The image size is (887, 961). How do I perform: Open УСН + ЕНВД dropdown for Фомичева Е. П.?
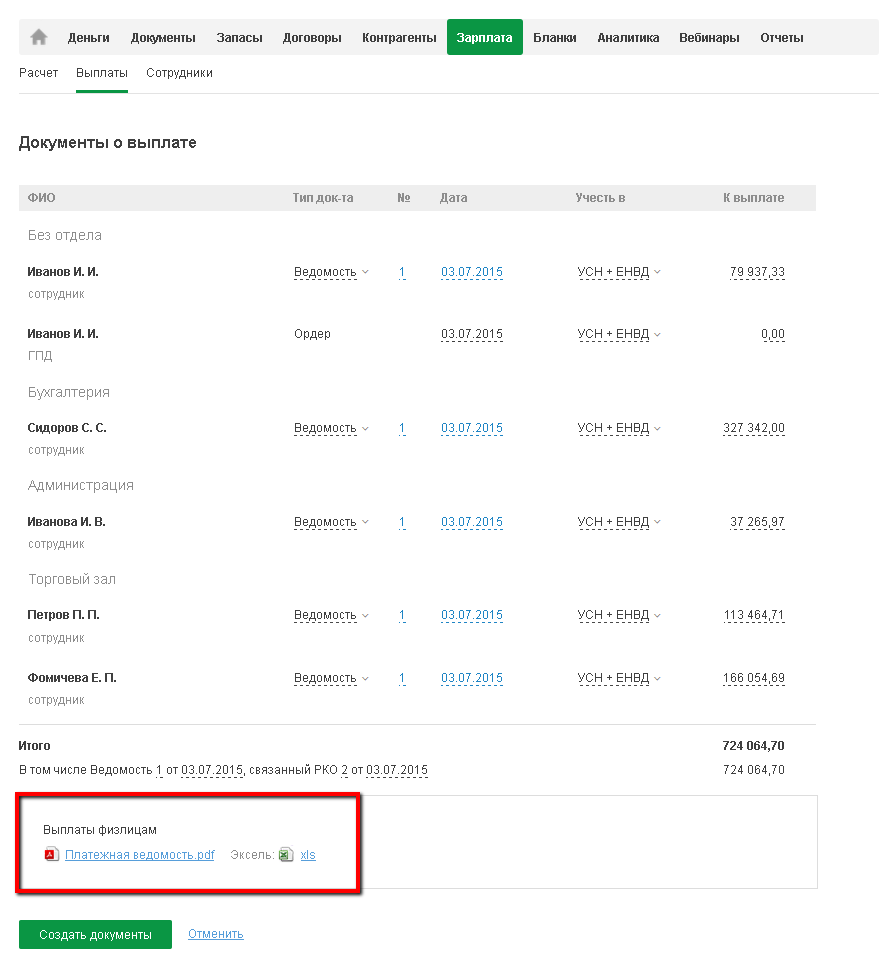click(x=619, y=678)
